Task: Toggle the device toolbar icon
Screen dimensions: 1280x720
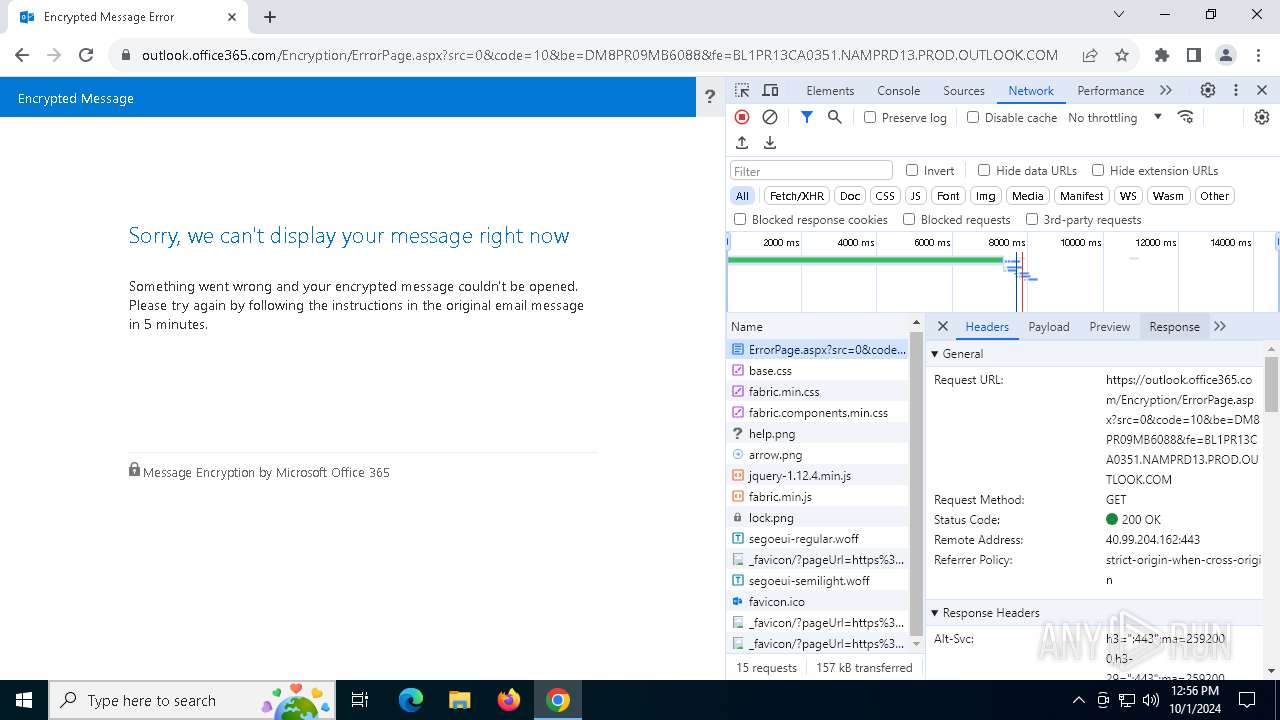Action: click(x=770, y=90)
